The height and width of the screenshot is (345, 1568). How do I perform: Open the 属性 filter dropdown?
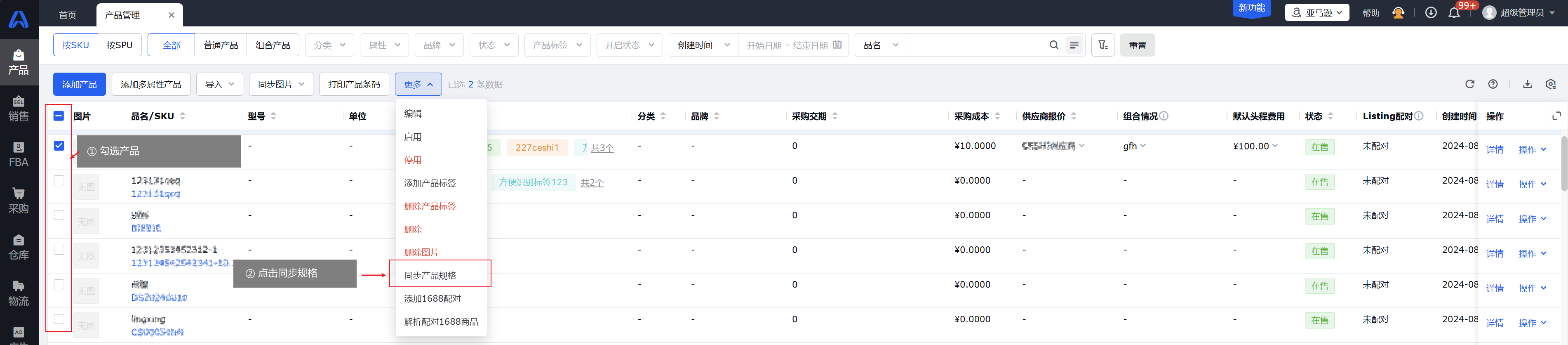384,45
